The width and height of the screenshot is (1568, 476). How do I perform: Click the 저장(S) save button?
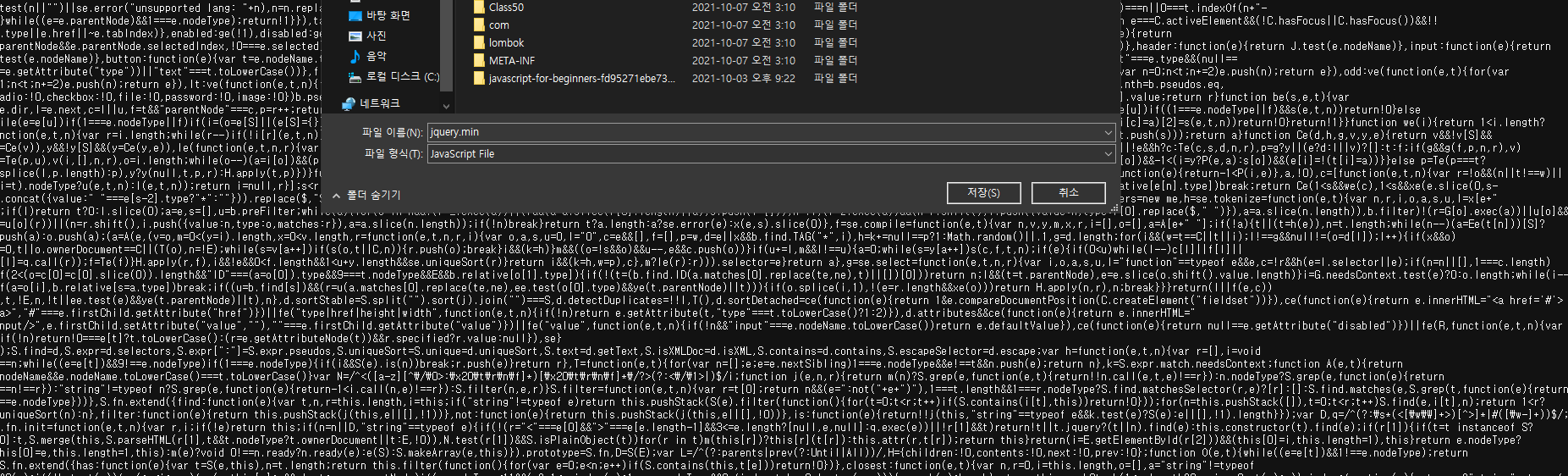(x=983, y=193)
